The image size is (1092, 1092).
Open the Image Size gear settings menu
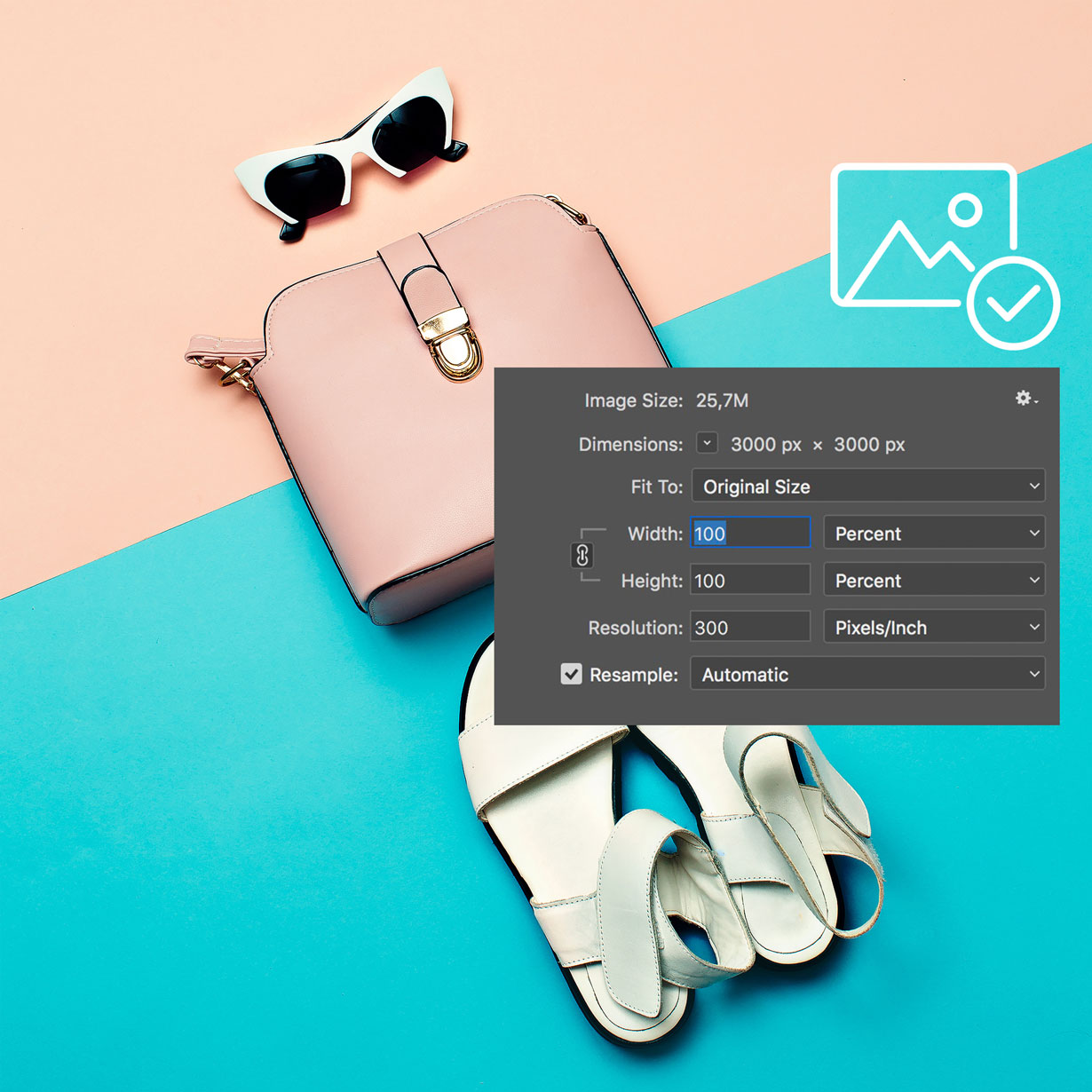coord(1026,399)
